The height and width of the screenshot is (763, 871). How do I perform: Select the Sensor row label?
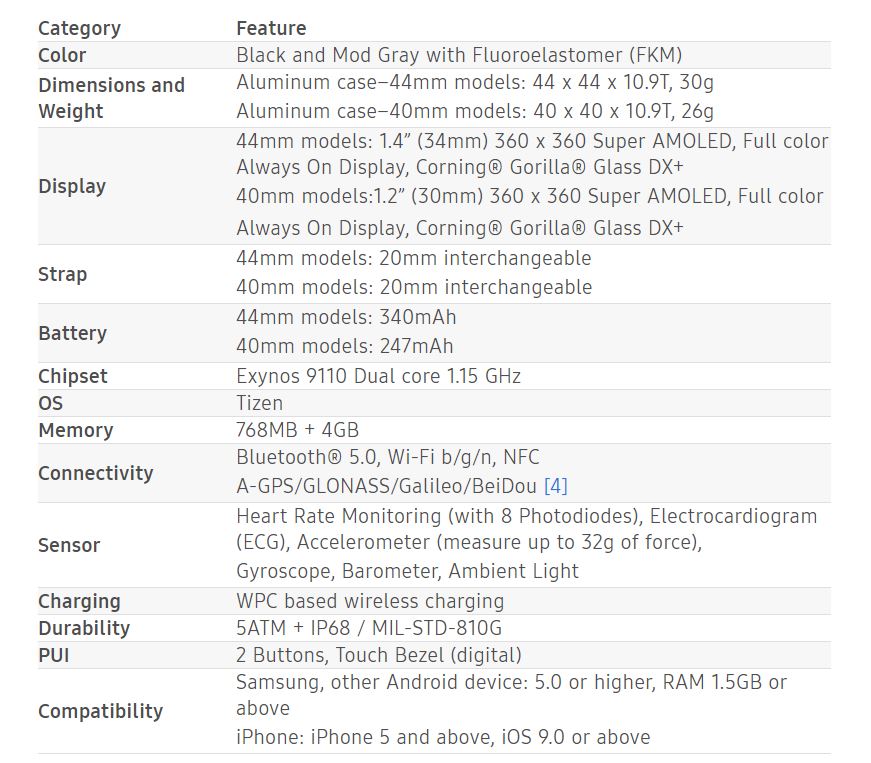(x=69, y=545)
